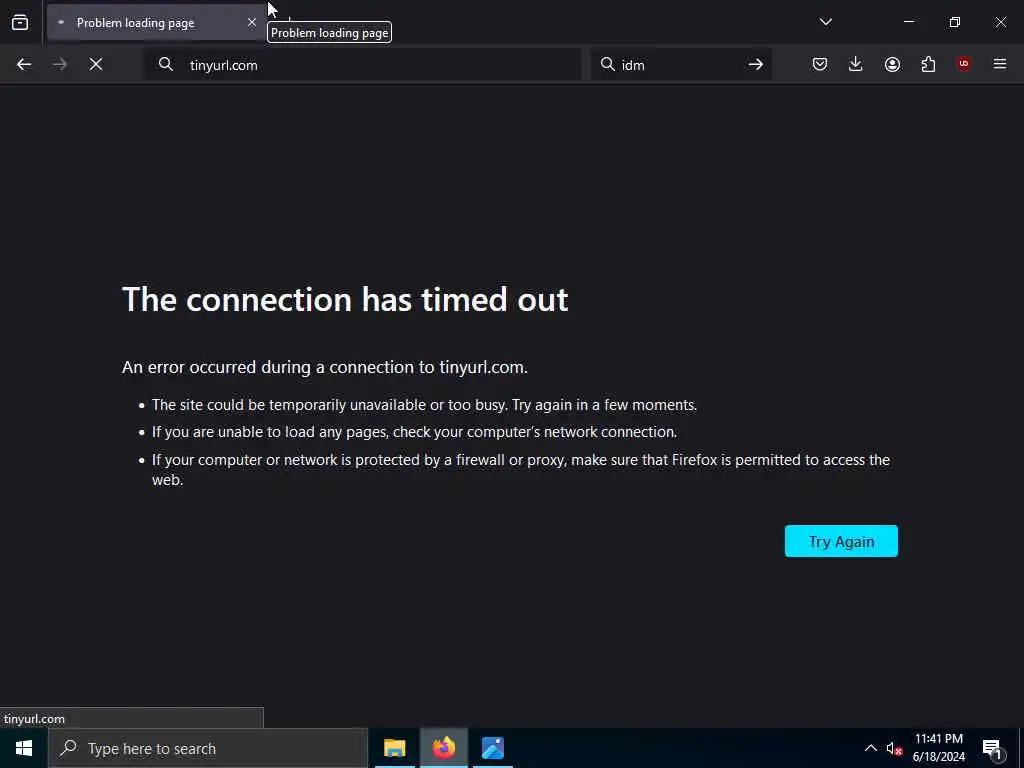1024x768 pixels.
Task: Restore down the Firefox window
Action: 955,22
